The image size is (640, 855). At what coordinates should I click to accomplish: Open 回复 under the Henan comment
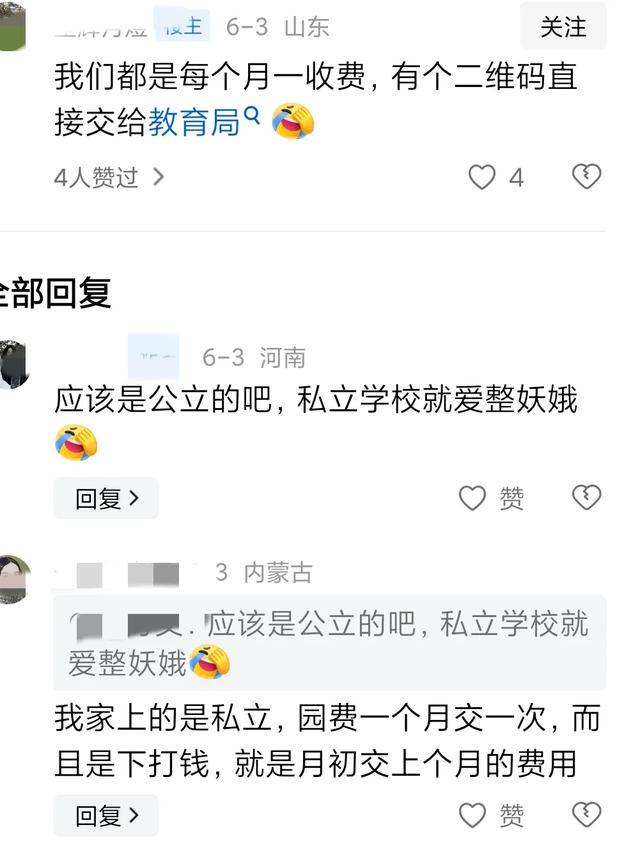point(106,498)
